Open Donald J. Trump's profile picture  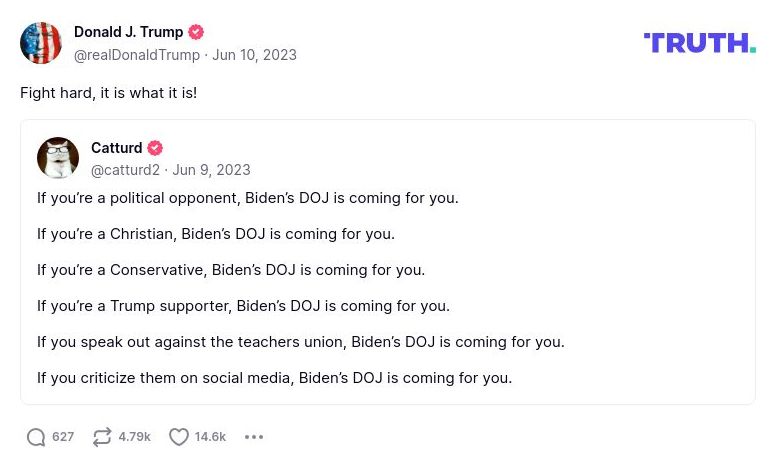[x=41, y=43]
